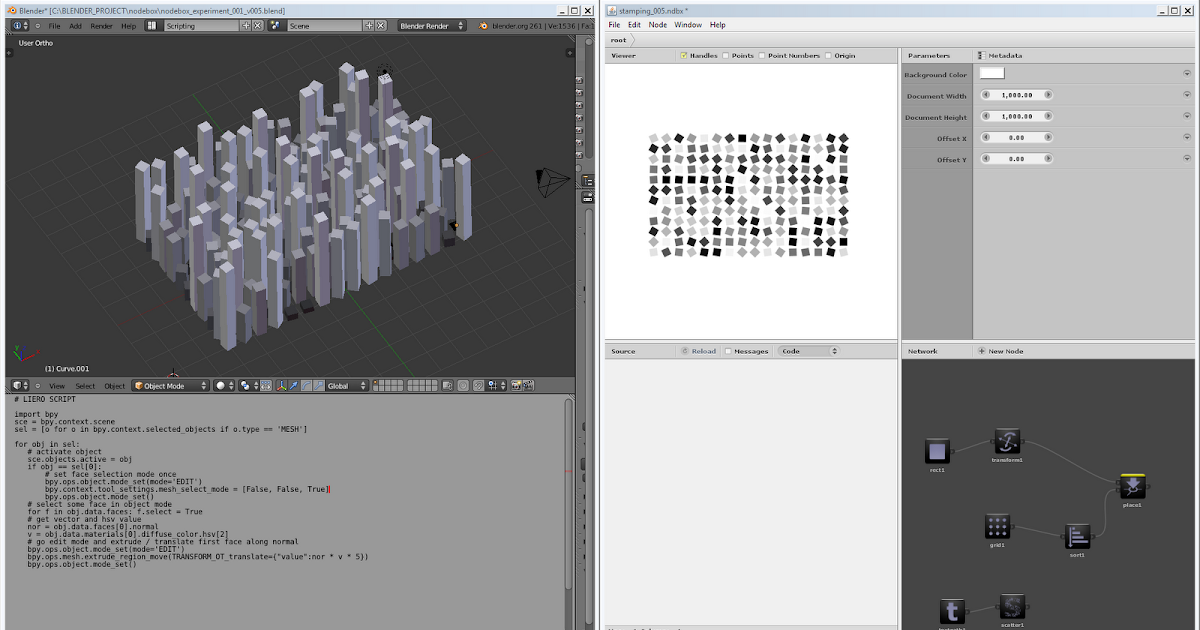Select the place1 node
1200x630 pixels.
point(1131,487)
